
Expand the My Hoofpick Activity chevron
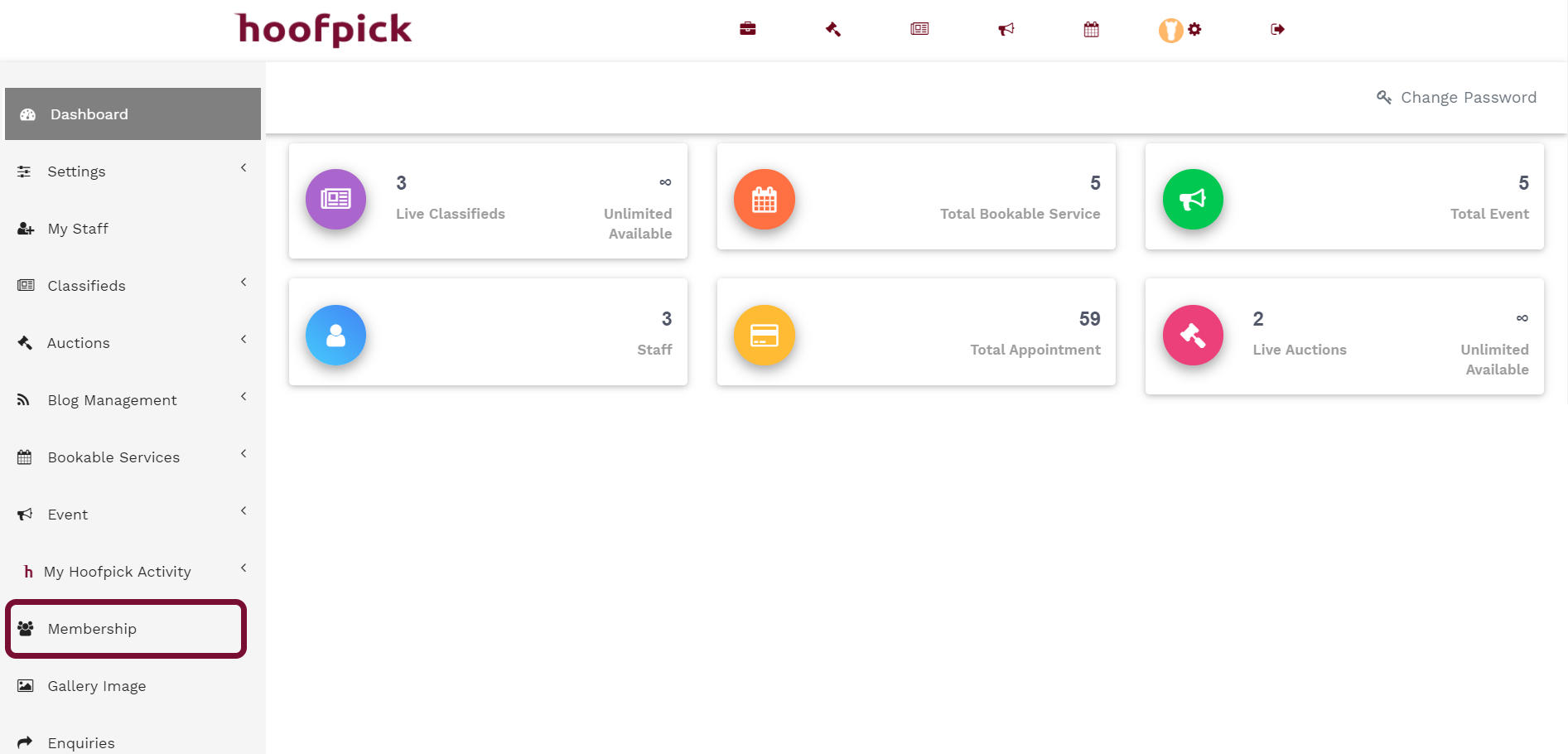[x=244, y=568]
